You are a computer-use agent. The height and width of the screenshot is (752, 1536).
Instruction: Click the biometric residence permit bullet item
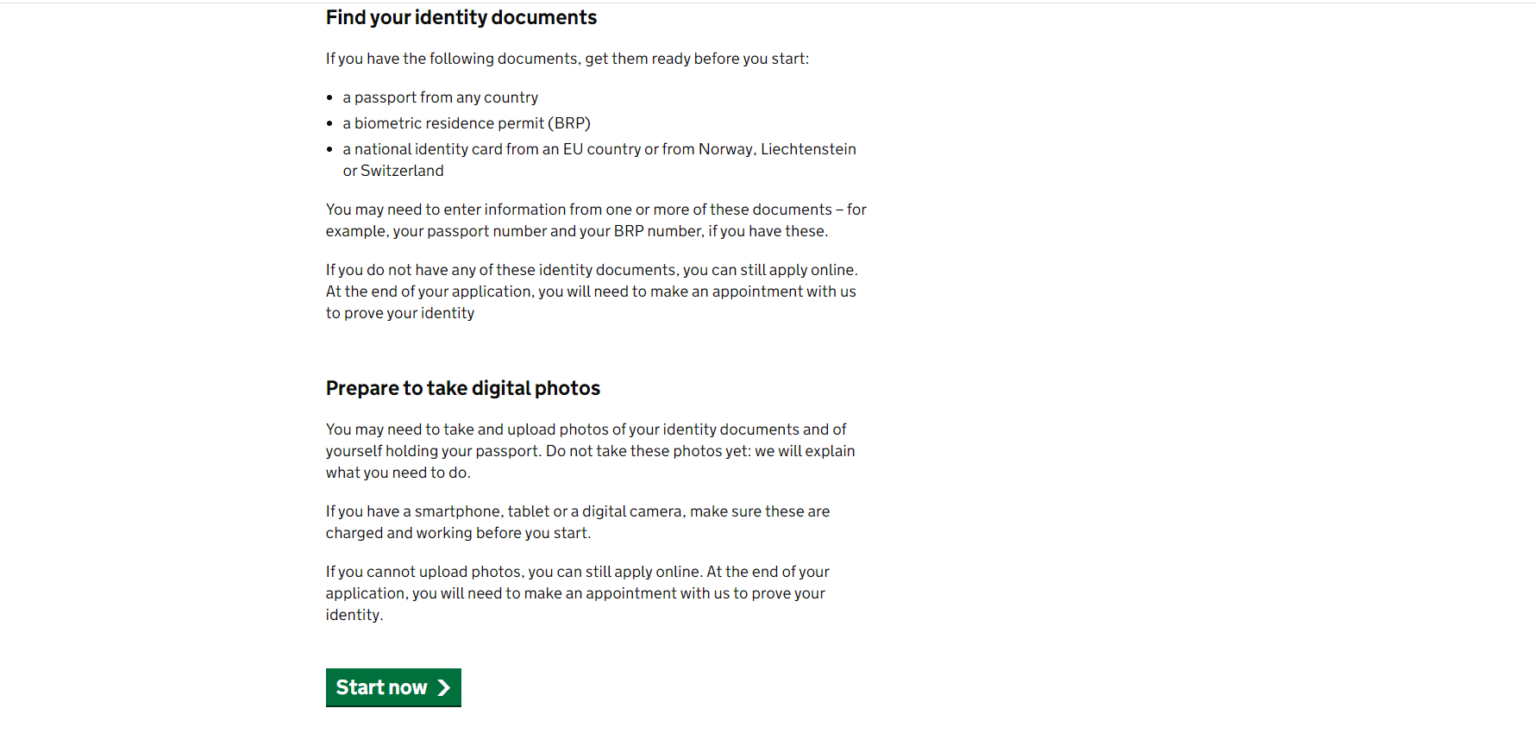pos(466,123)
